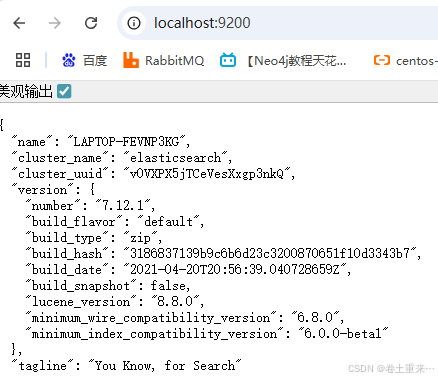
Task: Click the centos bookmark bracket icon
Action: tap(382, 60)
